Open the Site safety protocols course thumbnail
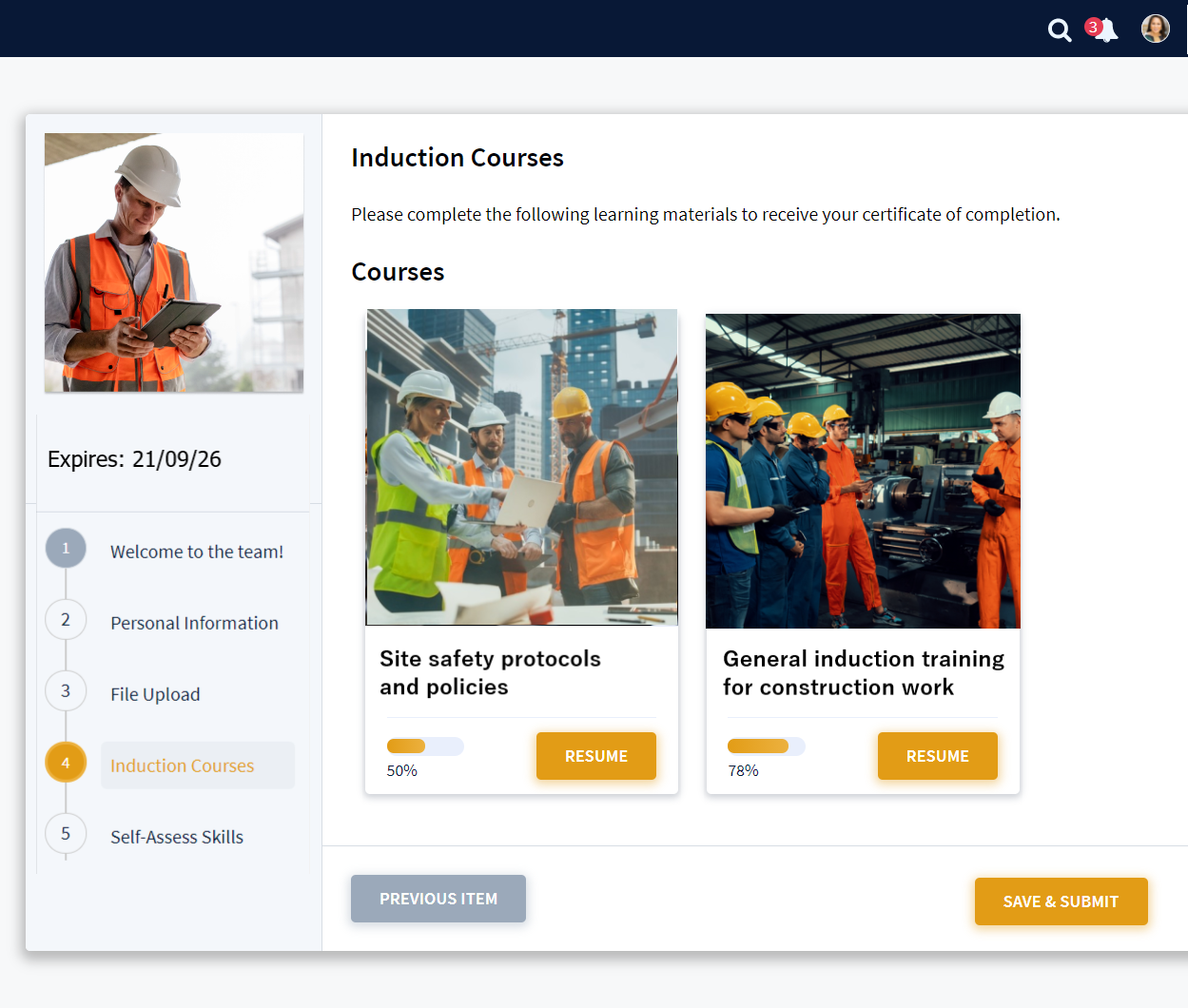1188x1008 pixels. 522,467
